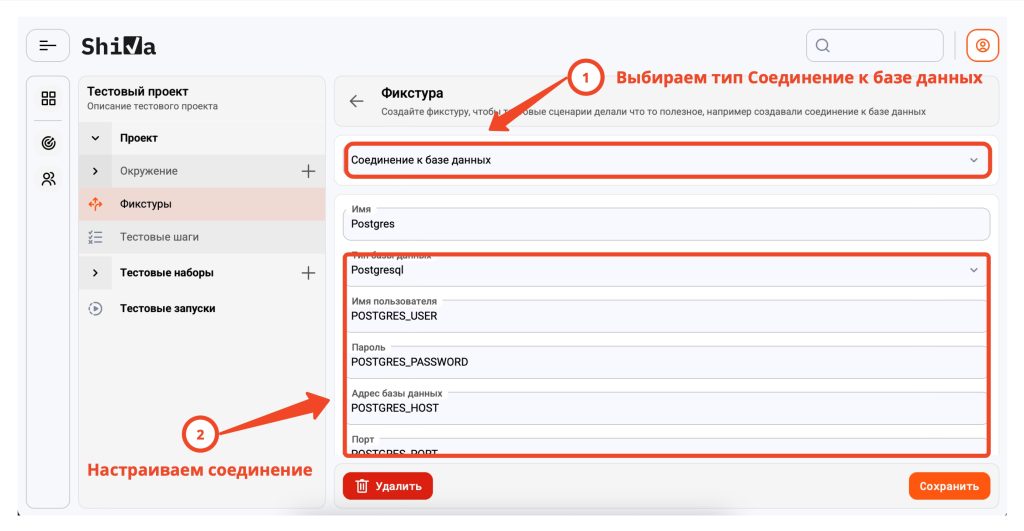
Task: Click the search field in header
Action: (875, 45)
